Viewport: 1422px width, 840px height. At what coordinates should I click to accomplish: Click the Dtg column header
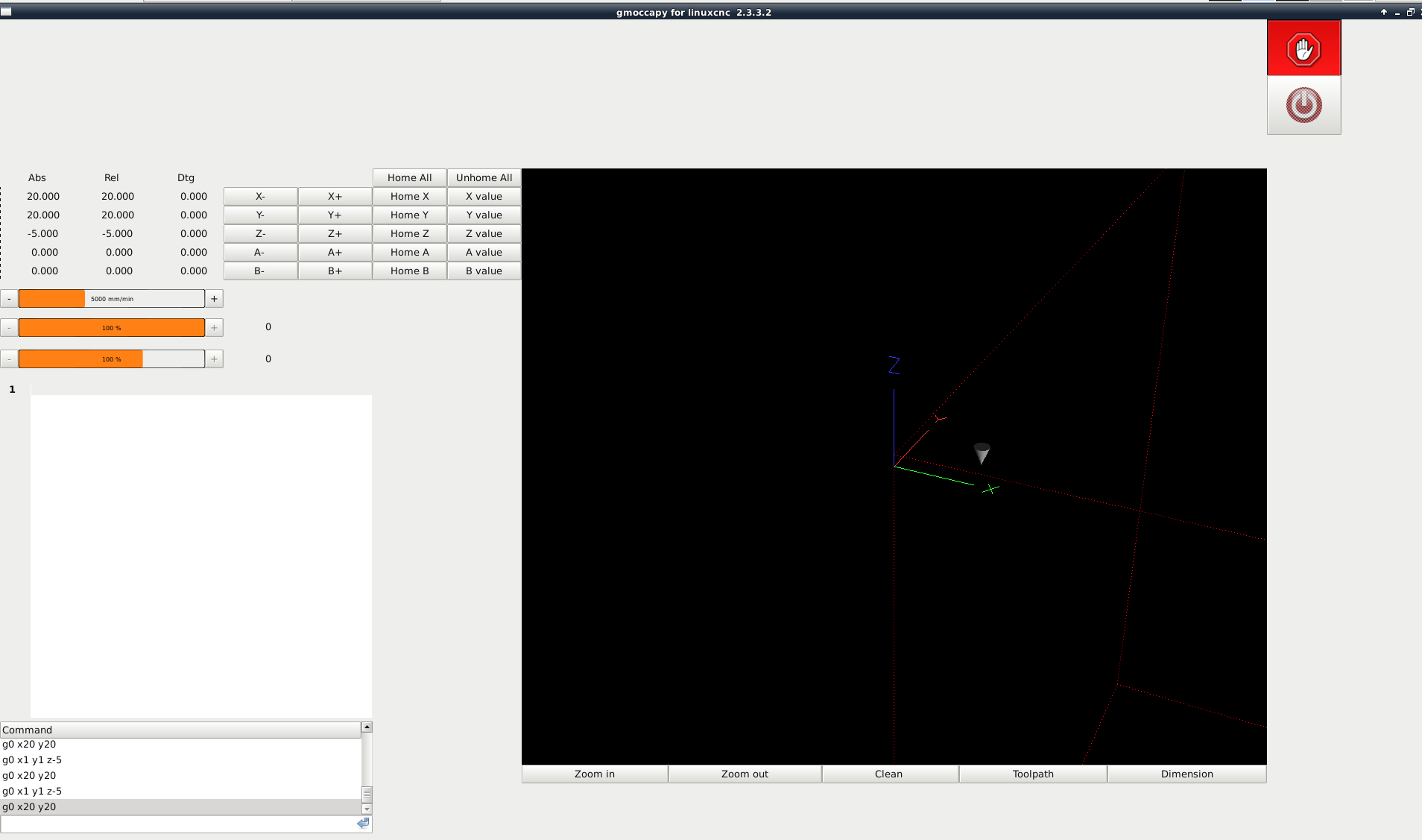[186, 177]
